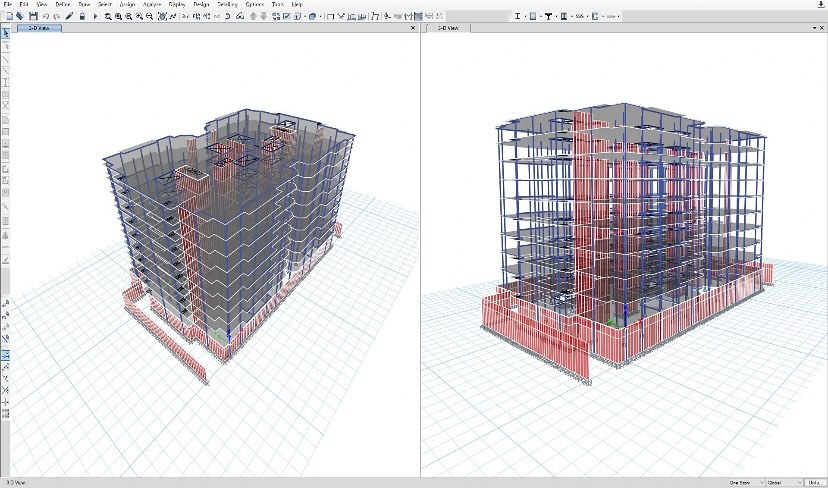Toggle the highlighted snap option in left toolbar
The height and width of the screenshot is (488, 828).
point(6,355)
